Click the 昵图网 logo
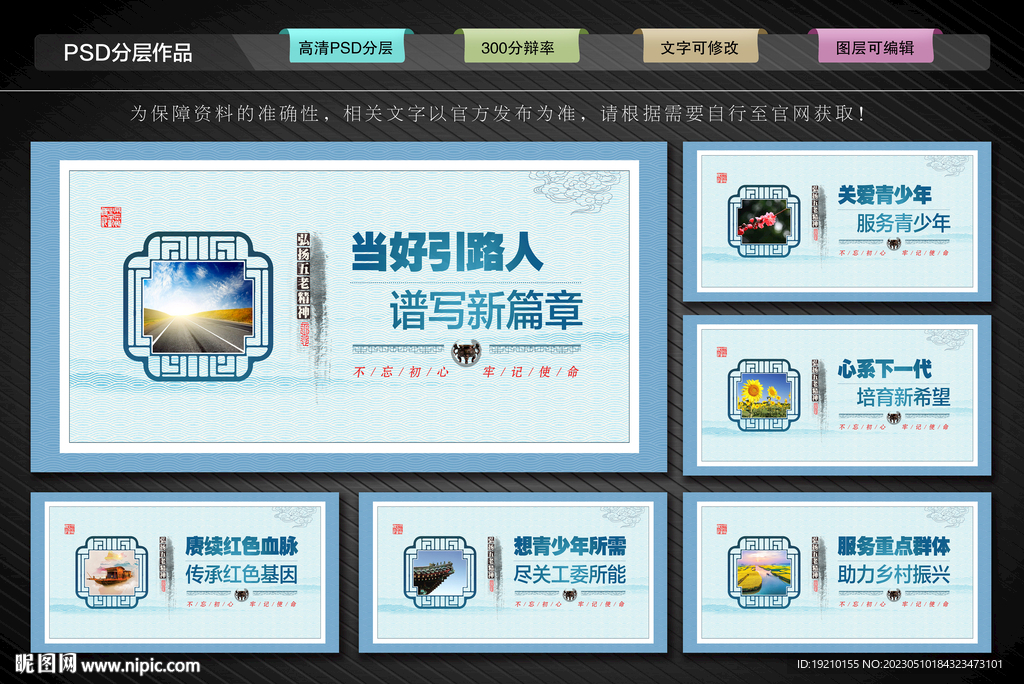 [x=46, y=664]
